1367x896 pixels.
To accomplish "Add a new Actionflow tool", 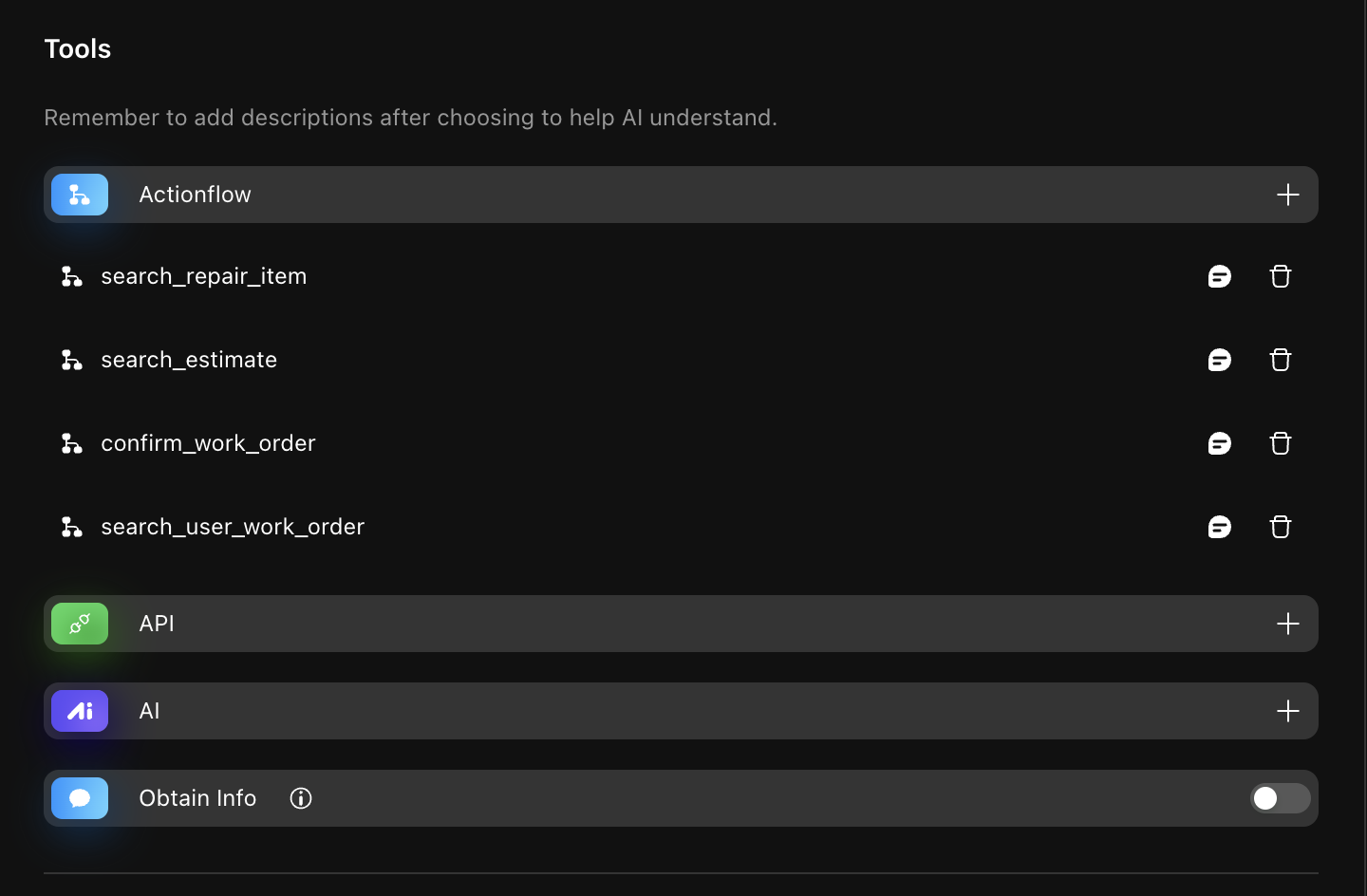I will click(x=1287, y=195).
